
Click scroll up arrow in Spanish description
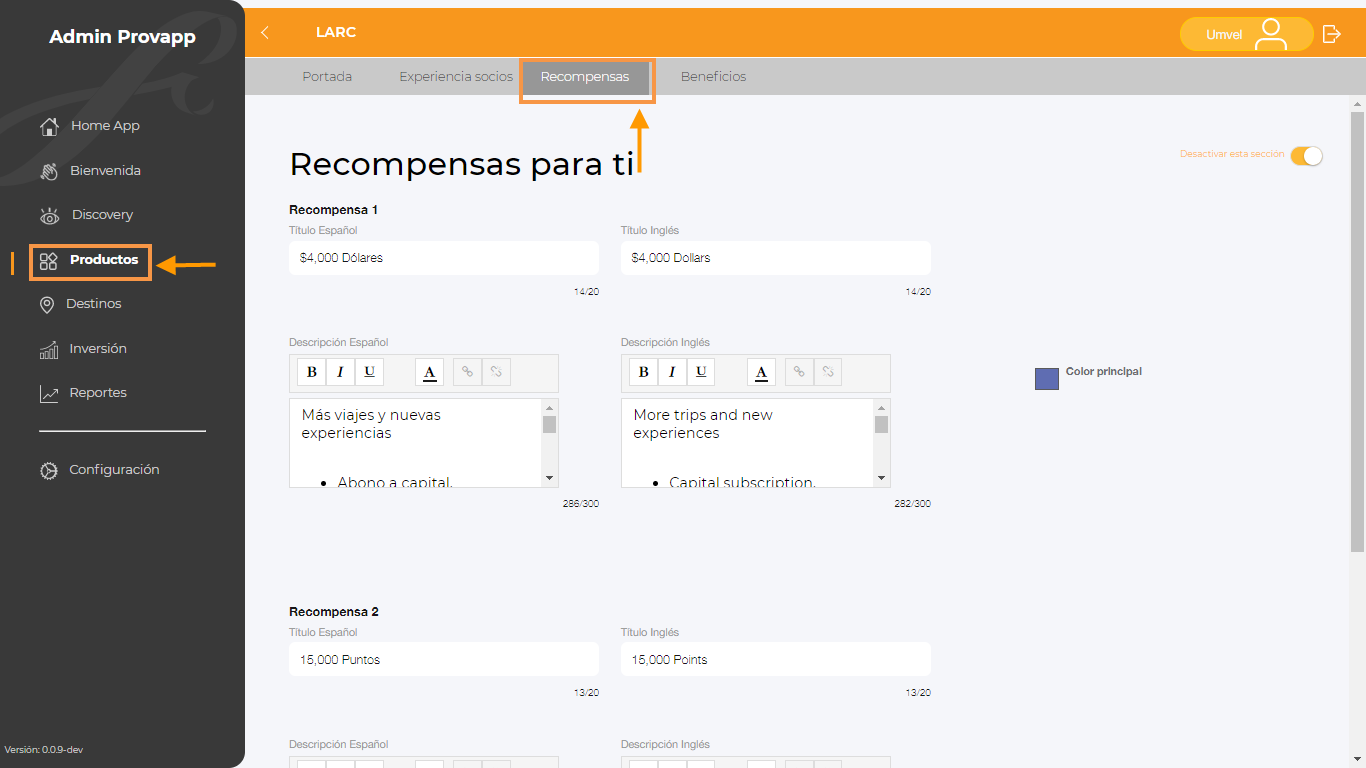(x=549, y=407)
